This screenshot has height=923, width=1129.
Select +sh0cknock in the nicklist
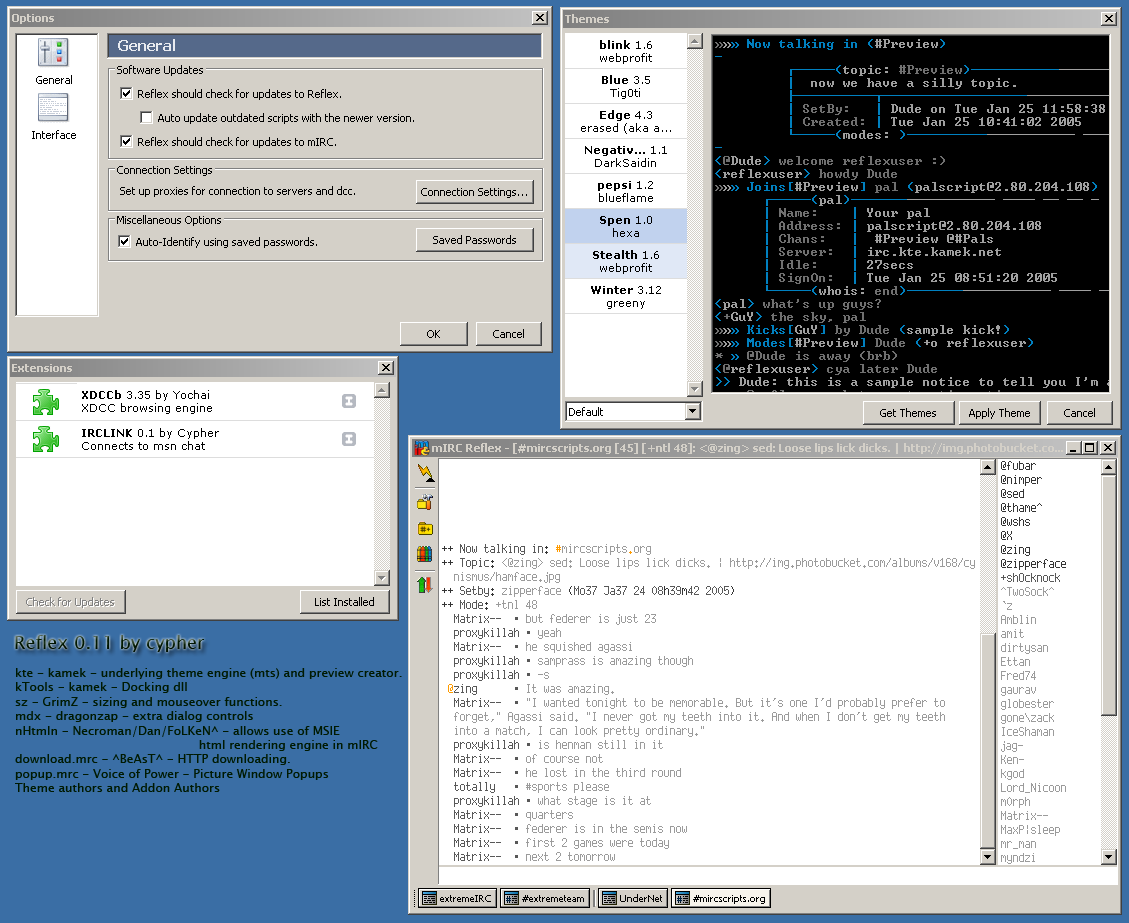coord(1030,577)
